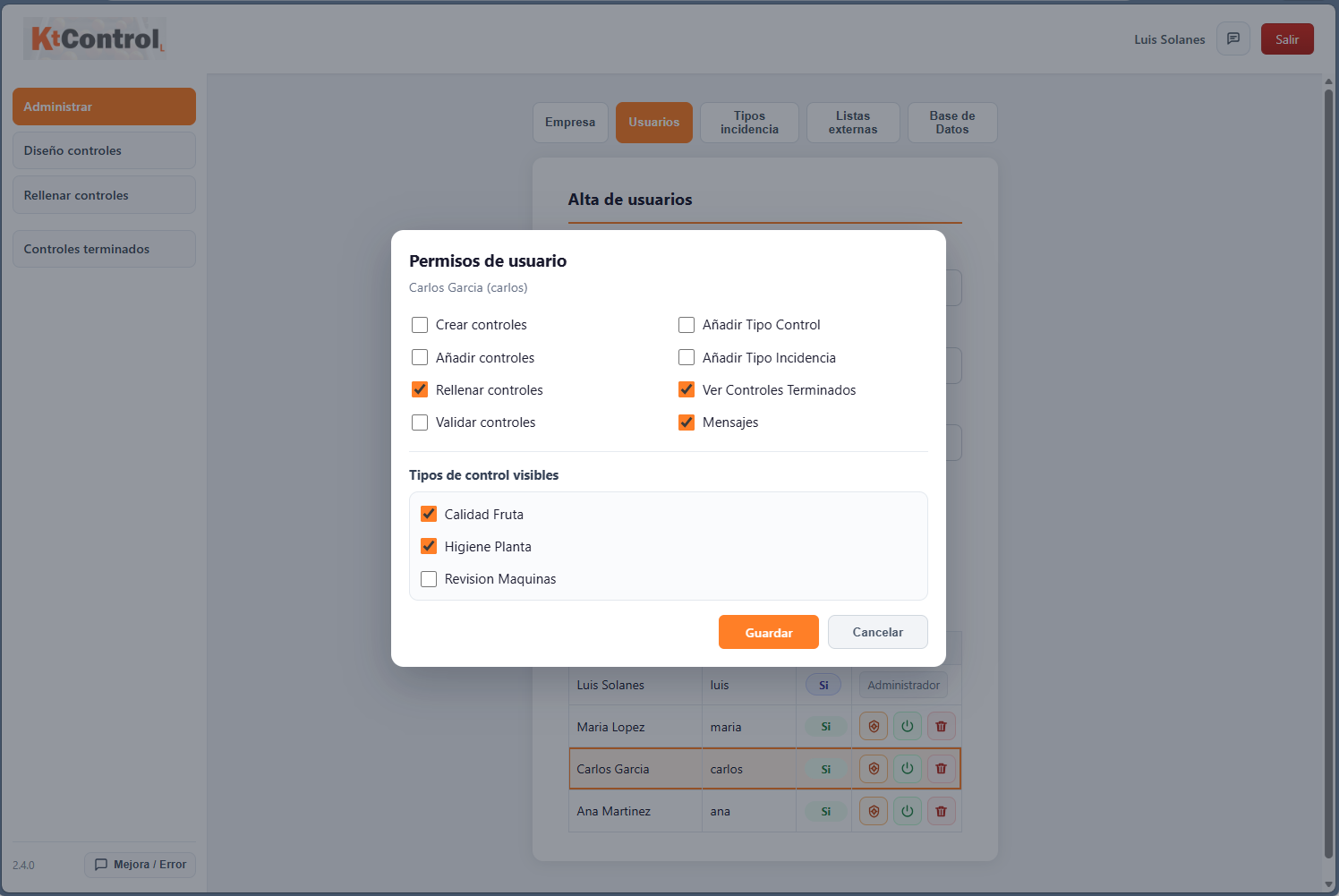Delete Ana Martinez using the trash icon
The width and height of the screenshot is (1339, 896).
point(941,810)
